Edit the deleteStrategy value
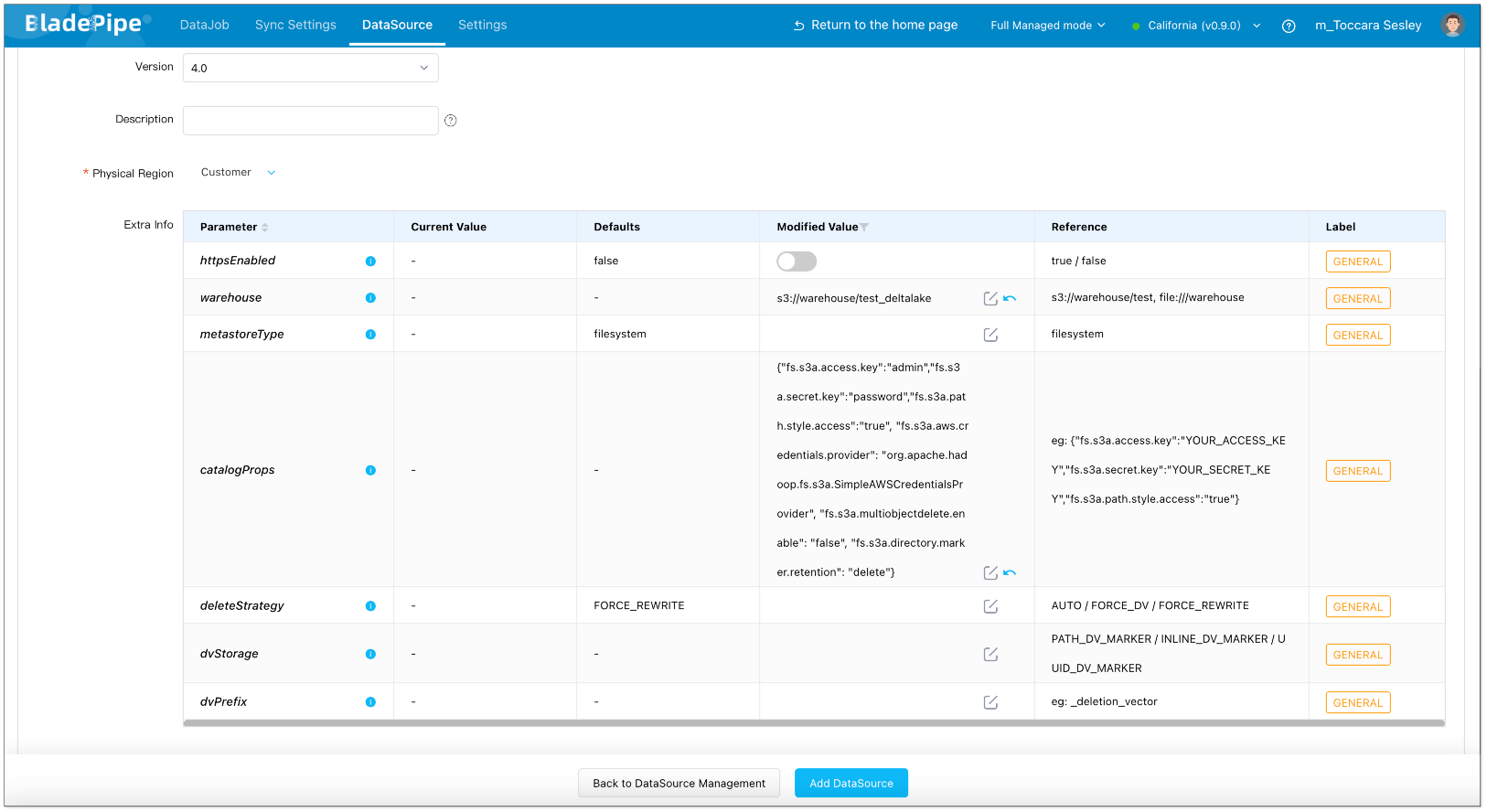 [x=990, y=606]
